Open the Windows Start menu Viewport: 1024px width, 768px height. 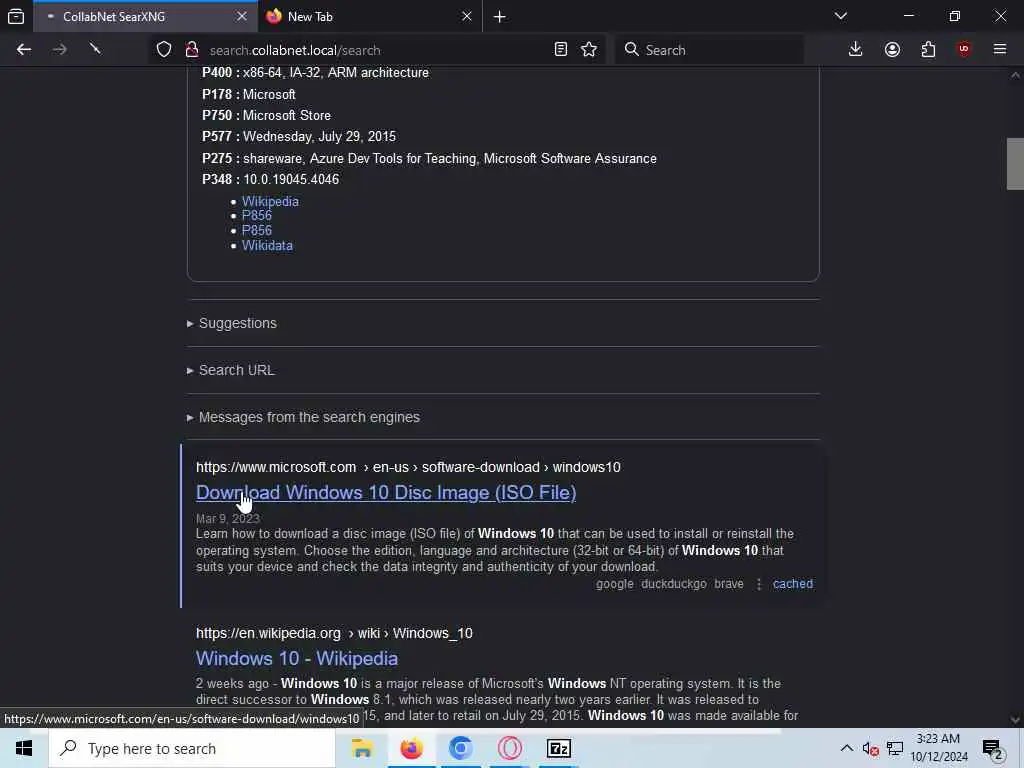pyautogui.click(x=24, y=748)
